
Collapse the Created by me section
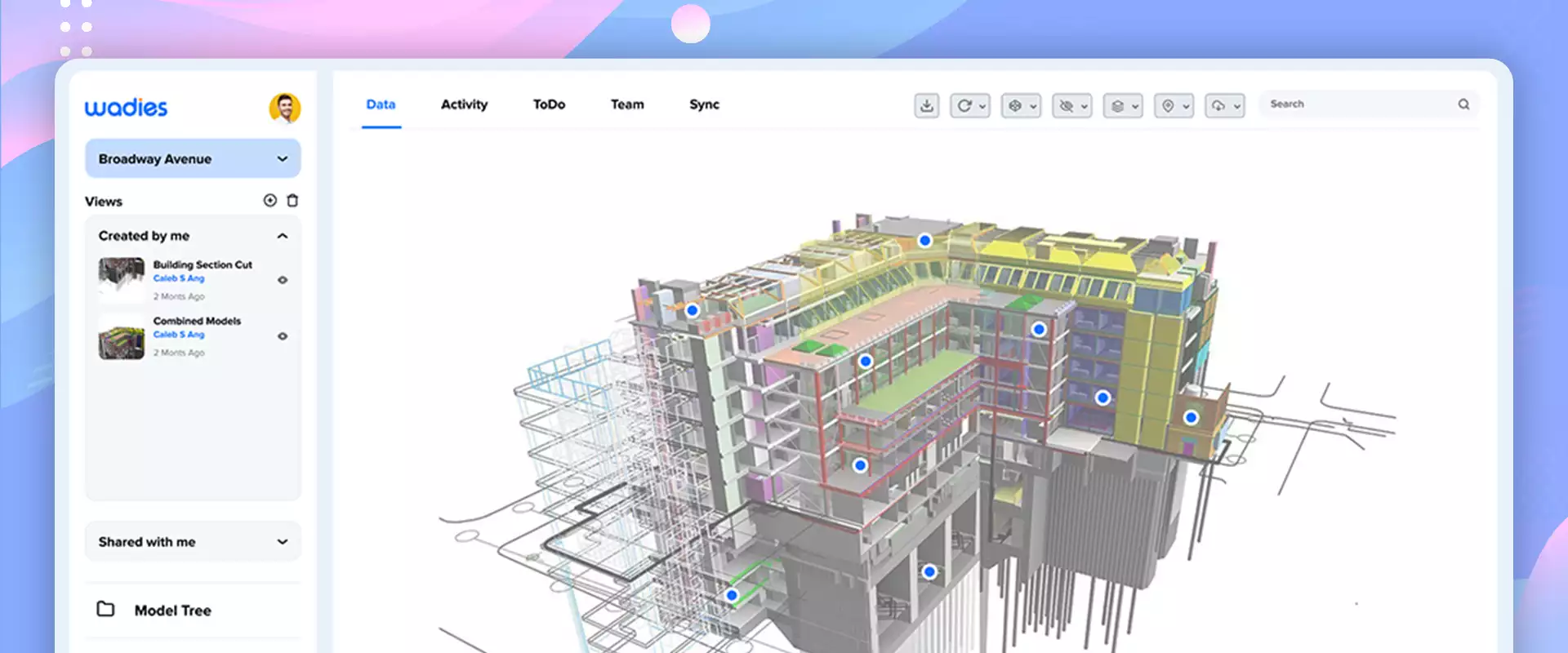[x=283, y=236]
